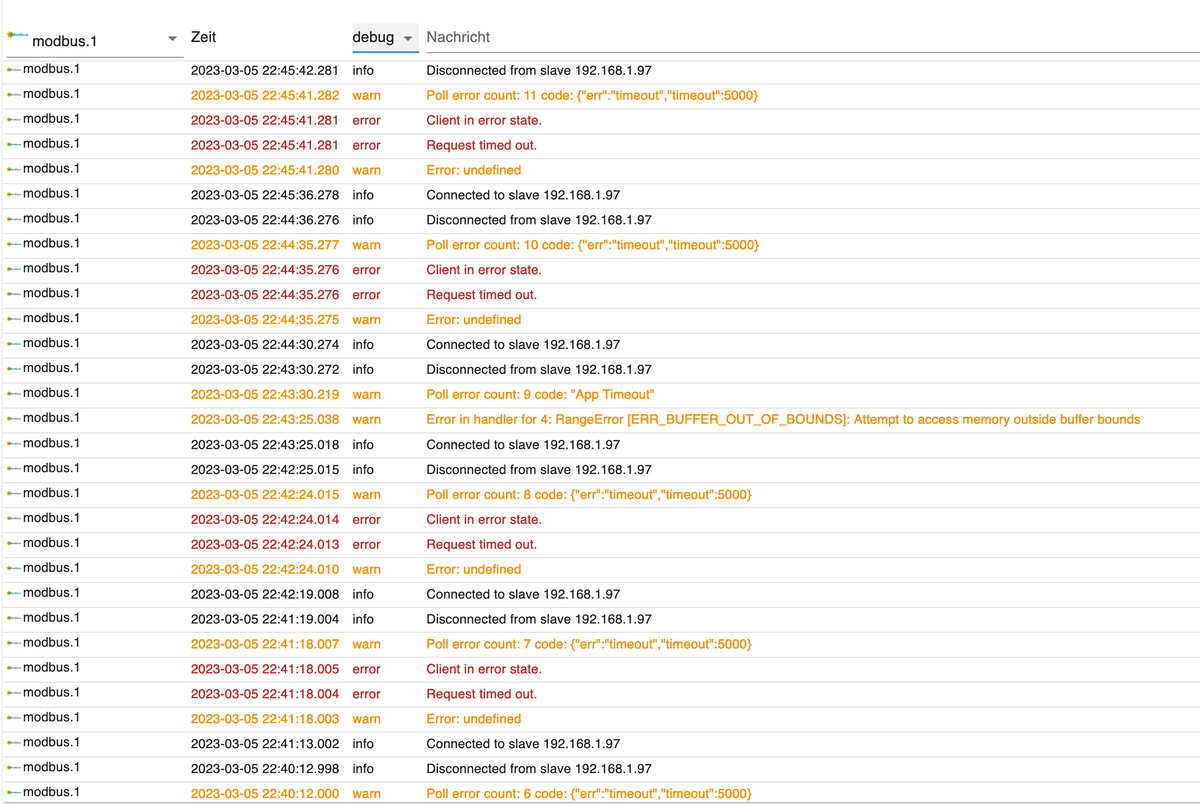The width and height of the screenshot is (1200, 804).
Task: Click 'Connected to slave 192.168.1.97' at 22:41:13.002
Action: click(x=523, y=743)
